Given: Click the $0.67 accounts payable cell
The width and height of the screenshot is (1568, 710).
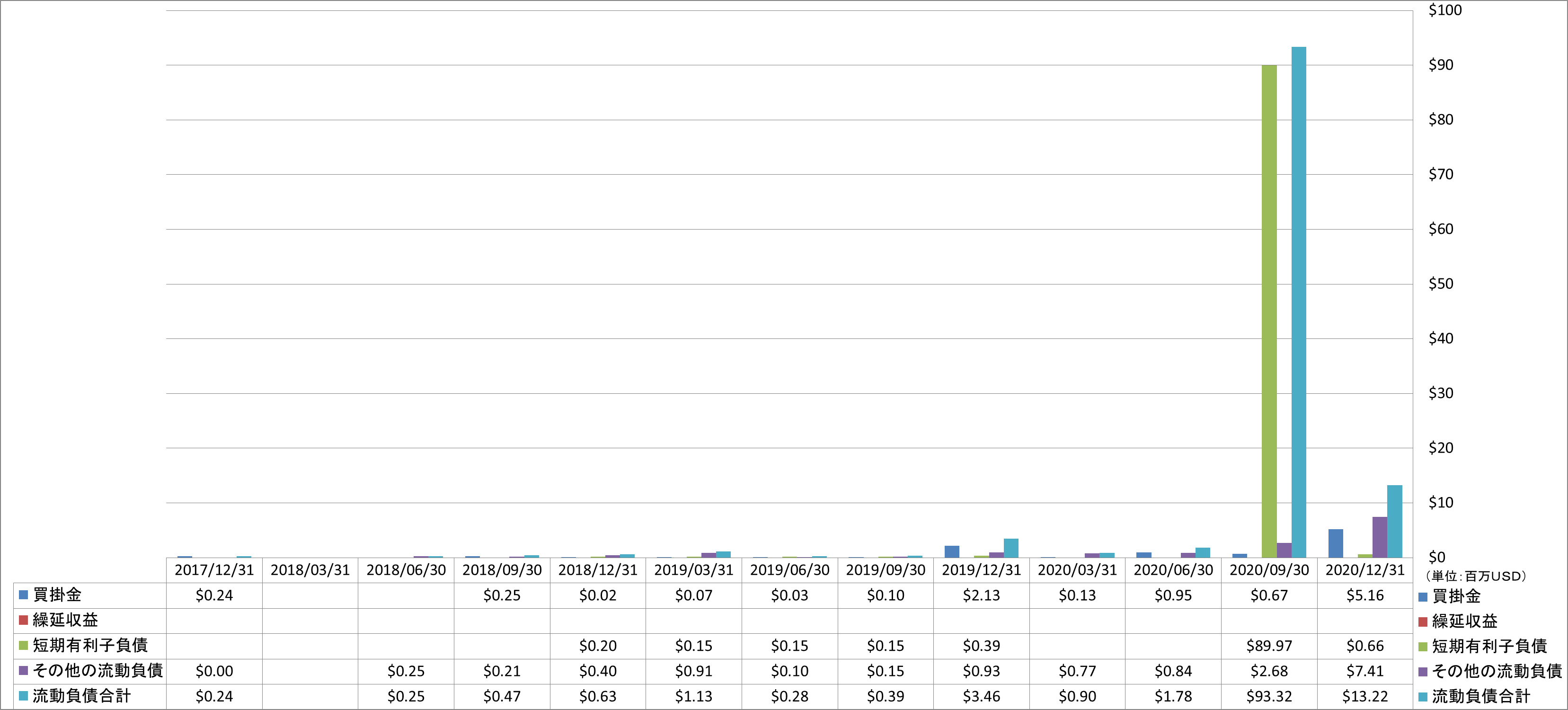Looking at the screenshot, I should pyautogui.click(x=1269, y=595).
